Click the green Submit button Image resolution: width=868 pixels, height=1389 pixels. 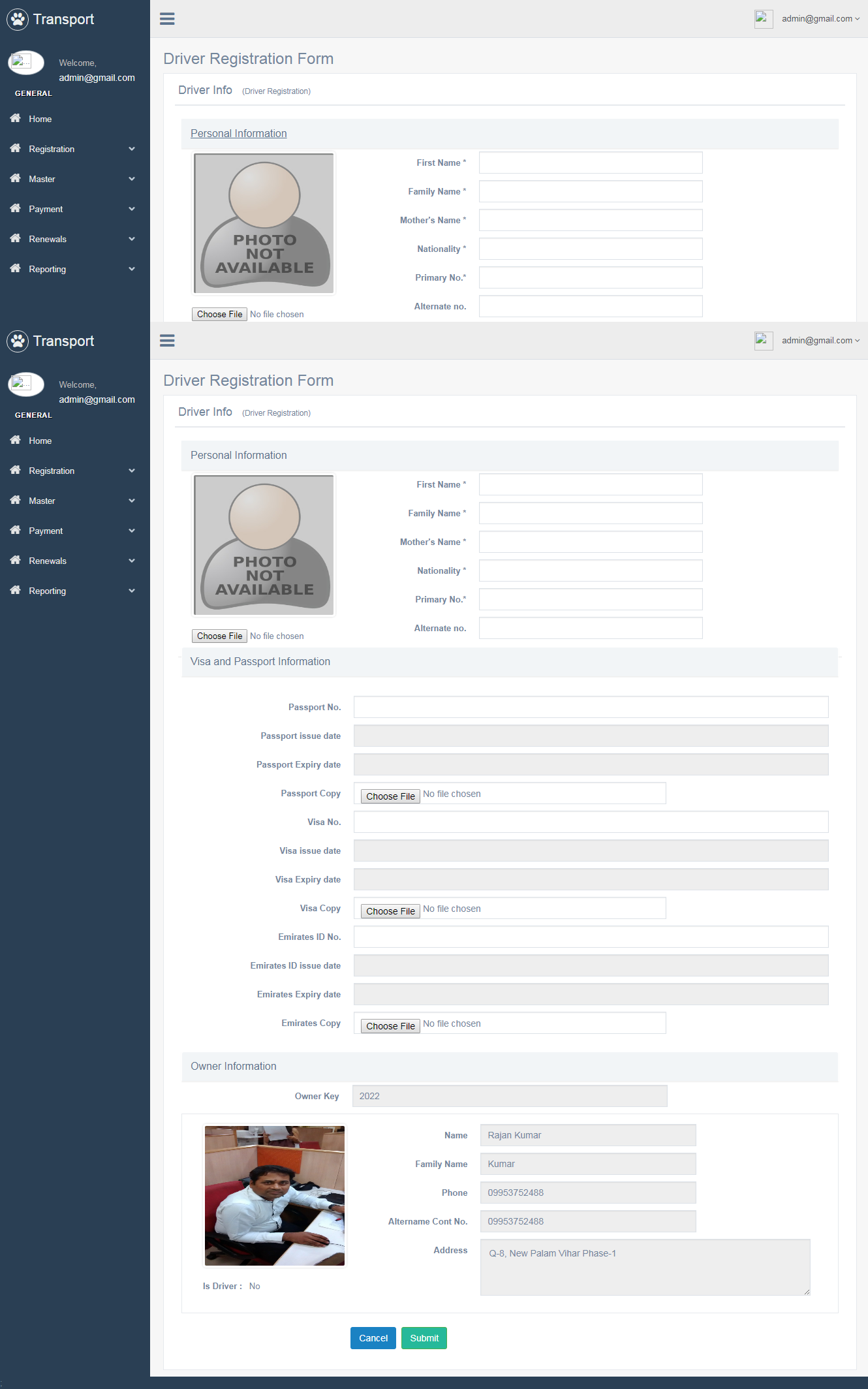424,1338
